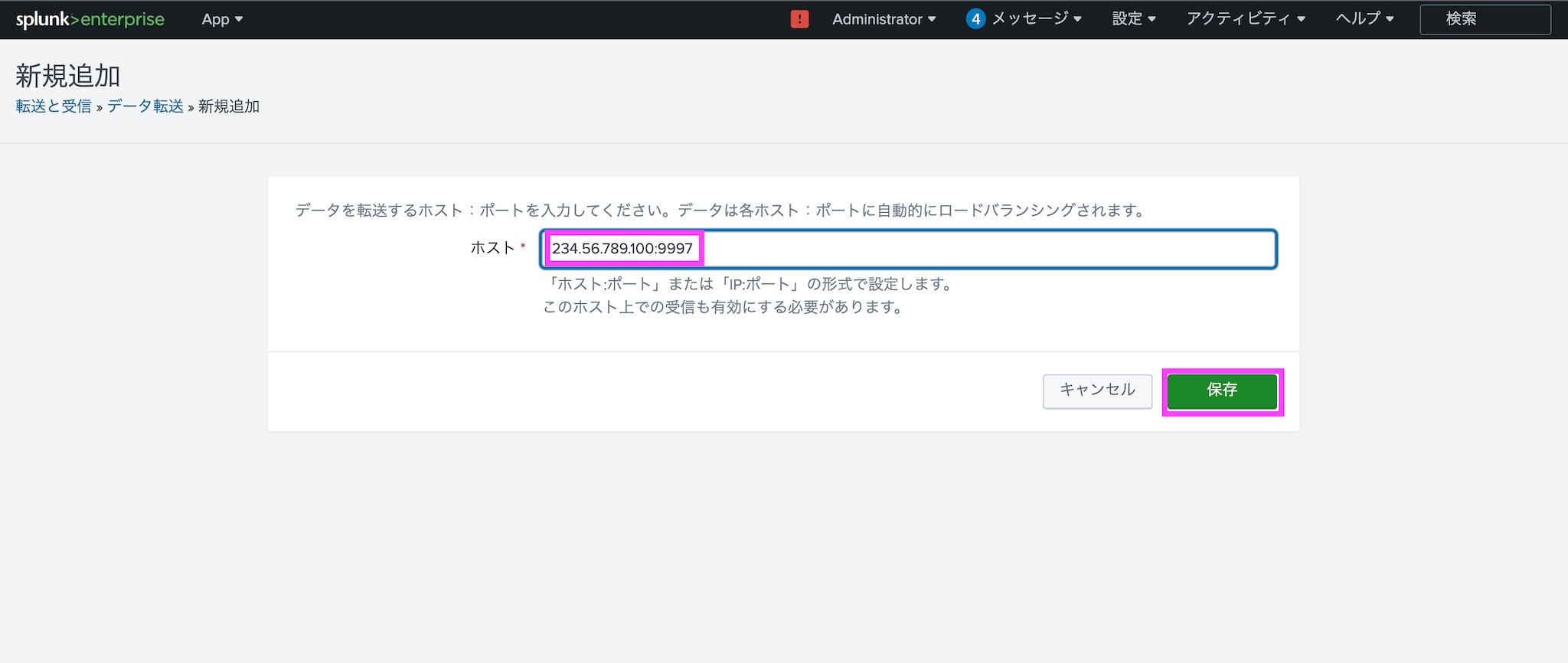
Task: Click the blue message count badge
Action: click(975, 19)
